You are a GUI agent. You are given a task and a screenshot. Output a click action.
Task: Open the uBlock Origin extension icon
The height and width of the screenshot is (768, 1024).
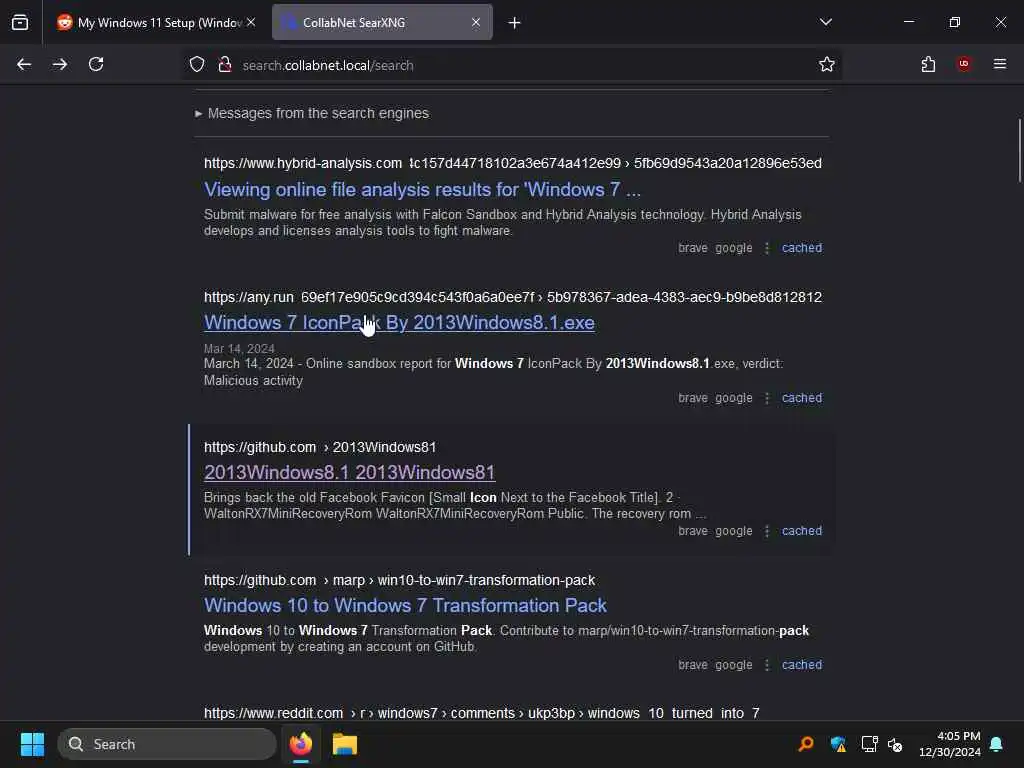pos(964,64)
